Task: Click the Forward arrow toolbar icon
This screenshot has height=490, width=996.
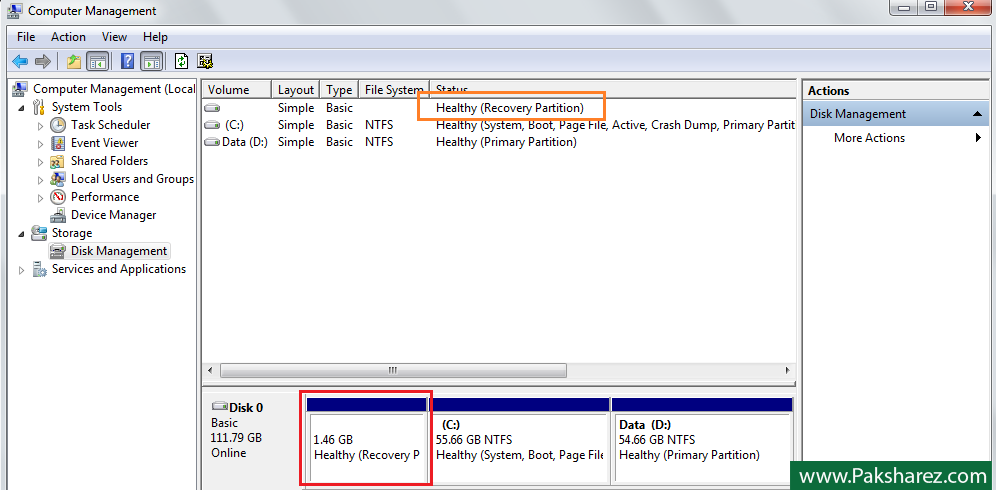Action: 43,62
